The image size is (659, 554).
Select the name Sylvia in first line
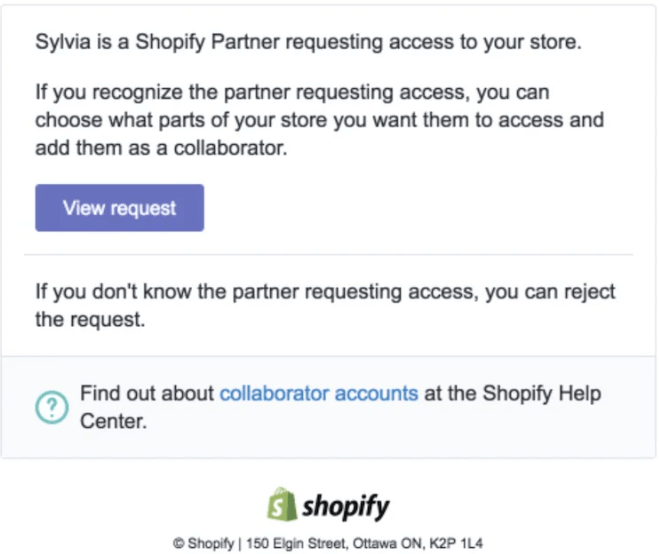[x=63, y=42]
